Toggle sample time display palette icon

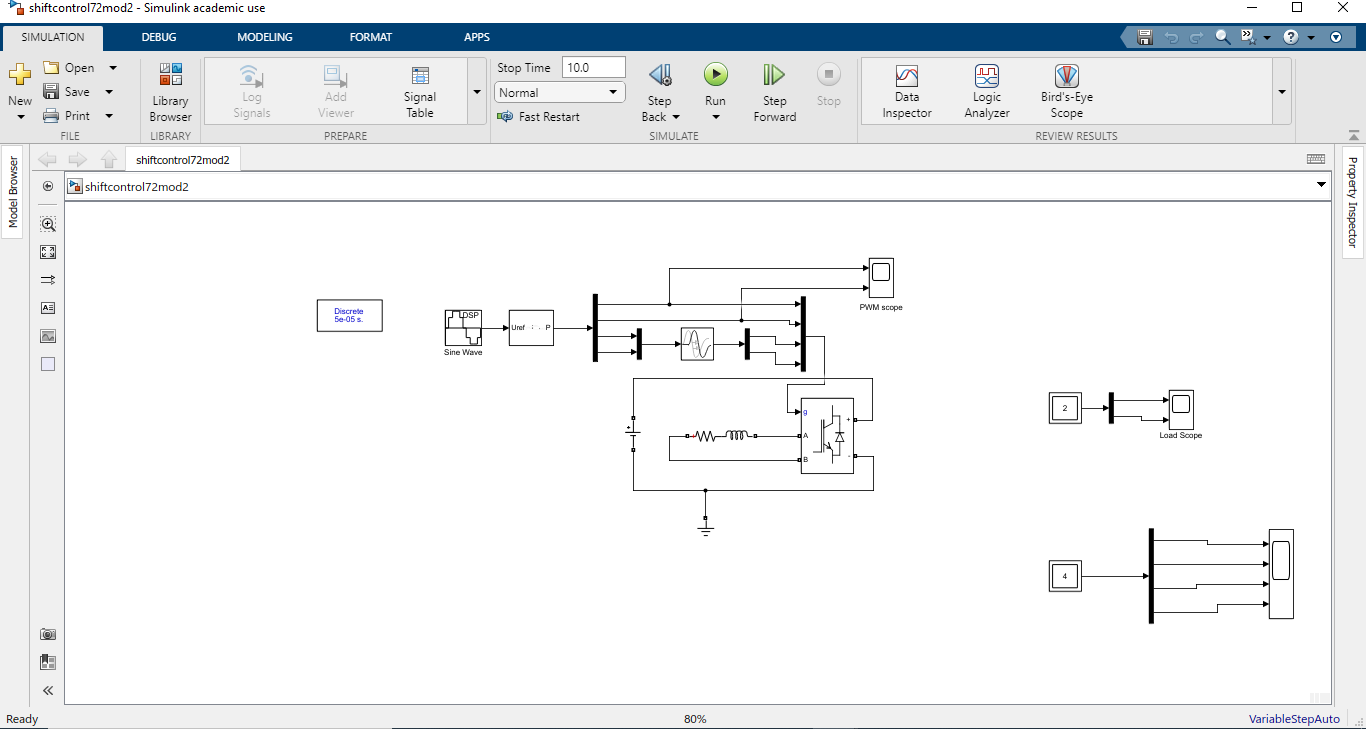[48, 280]
